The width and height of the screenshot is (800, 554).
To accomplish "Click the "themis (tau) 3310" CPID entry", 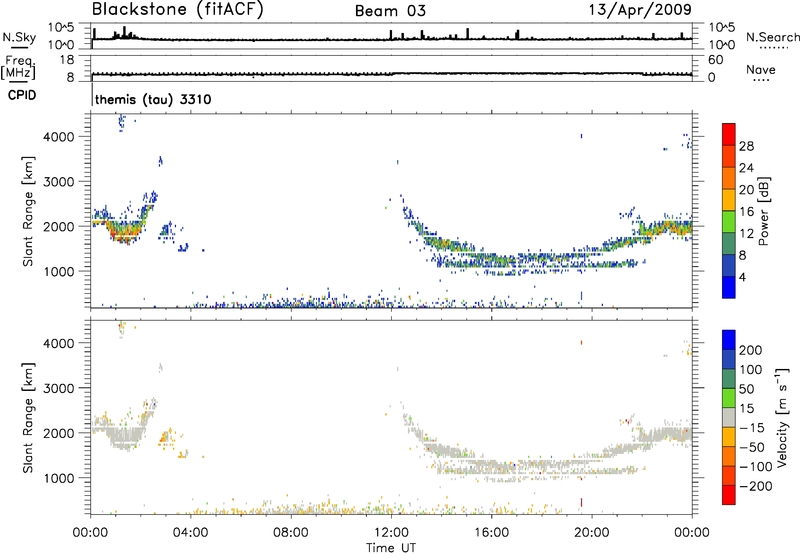I will (153, 99).
